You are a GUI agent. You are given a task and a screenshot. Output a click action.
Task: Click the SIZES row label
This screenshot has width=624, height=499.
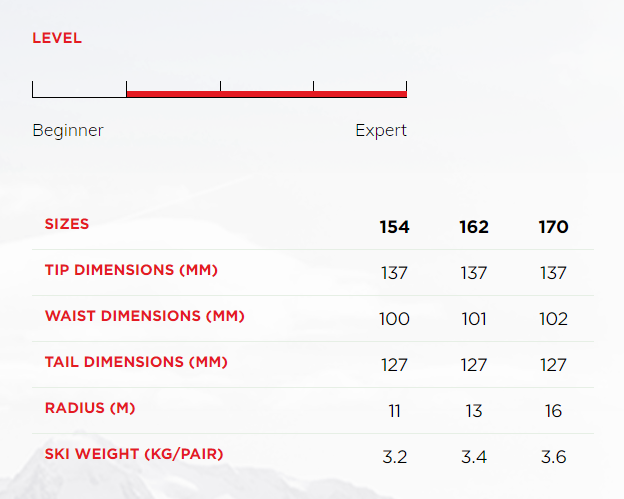coord(67,224)
